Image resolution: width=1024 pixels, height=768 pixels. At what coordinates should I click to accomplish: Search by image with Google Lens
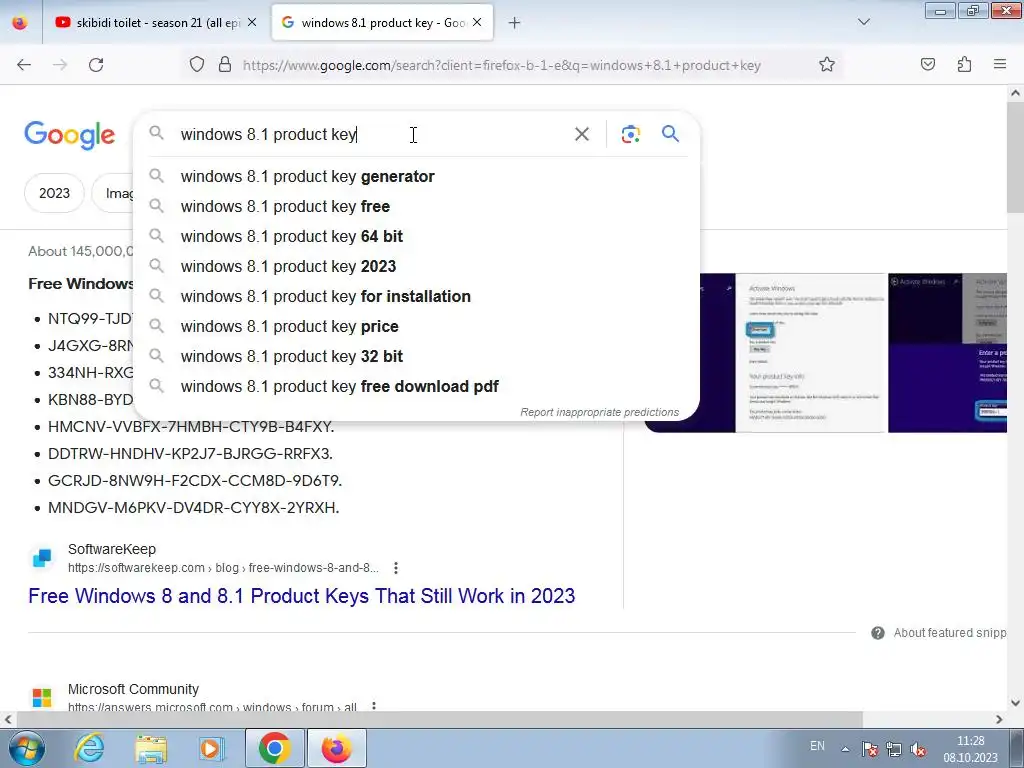click(631, 135)
